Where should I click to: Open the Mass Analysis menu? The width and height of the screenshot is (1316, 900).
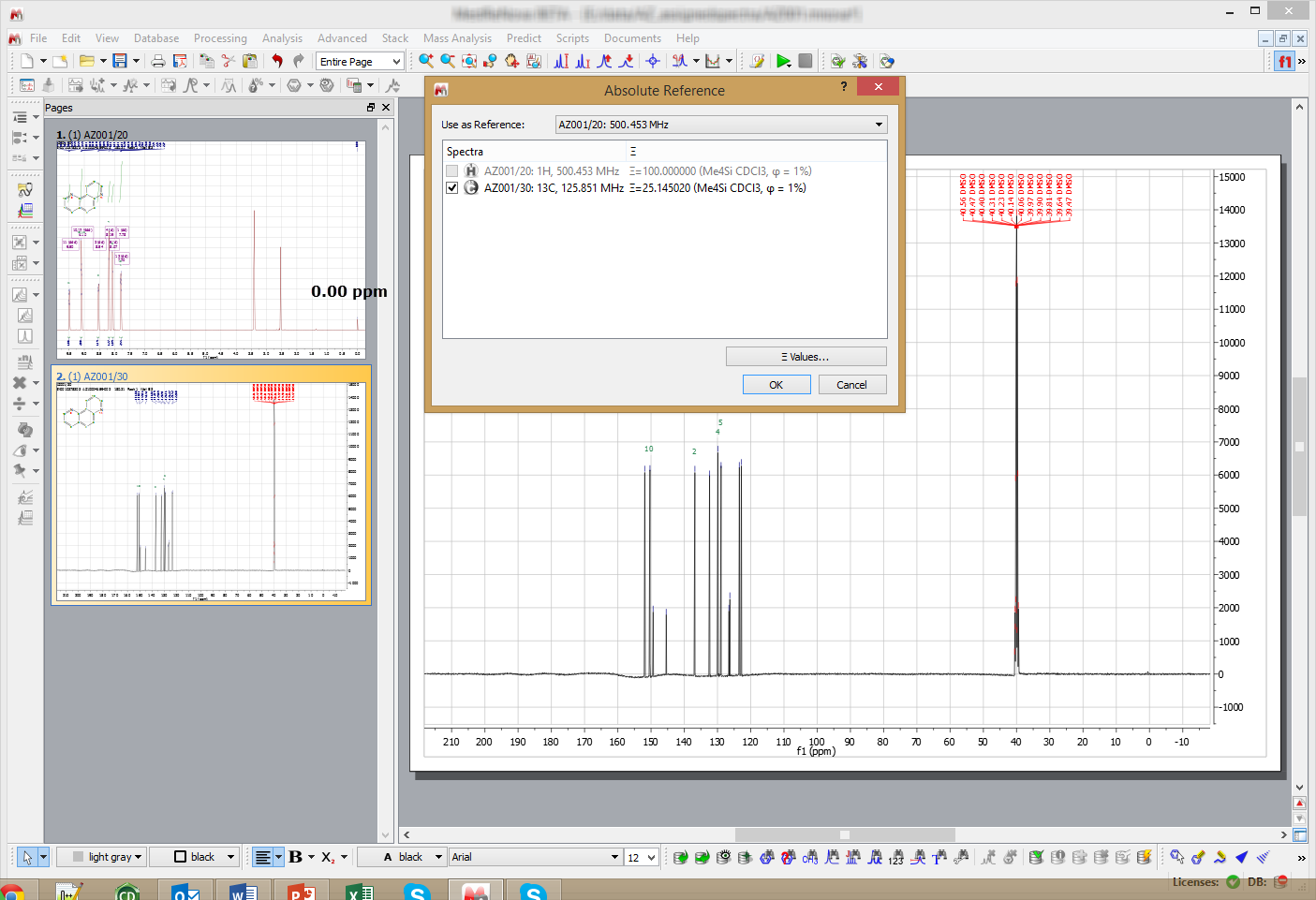pos(458,38)
